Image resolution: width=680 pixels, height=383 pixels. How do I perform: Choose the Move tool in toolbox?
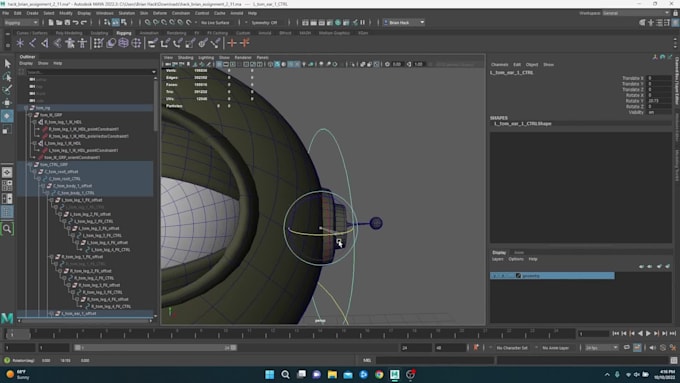(7, 103)
